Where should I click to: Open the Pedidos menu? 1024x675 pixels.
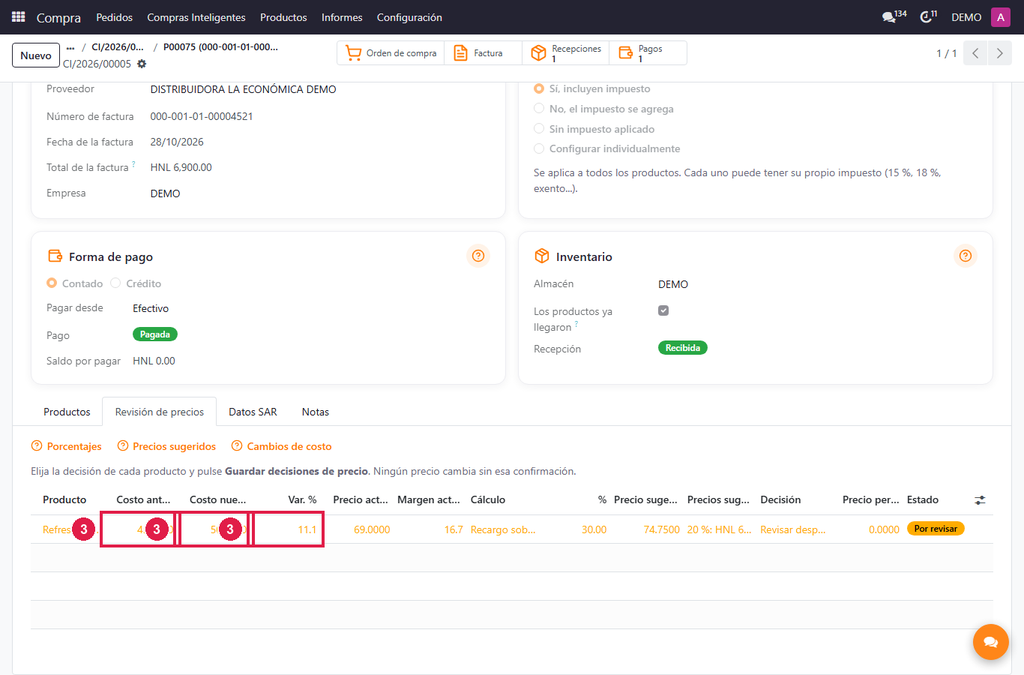[x=114, y=17]
